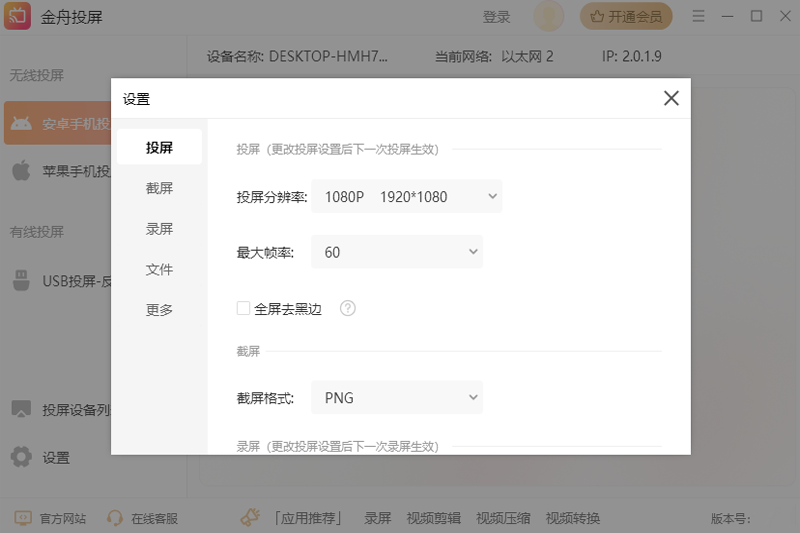Select the 文件 settings tab
This screenshot has width=800, height=533.
pyautogui.click(x=159, y=270)
